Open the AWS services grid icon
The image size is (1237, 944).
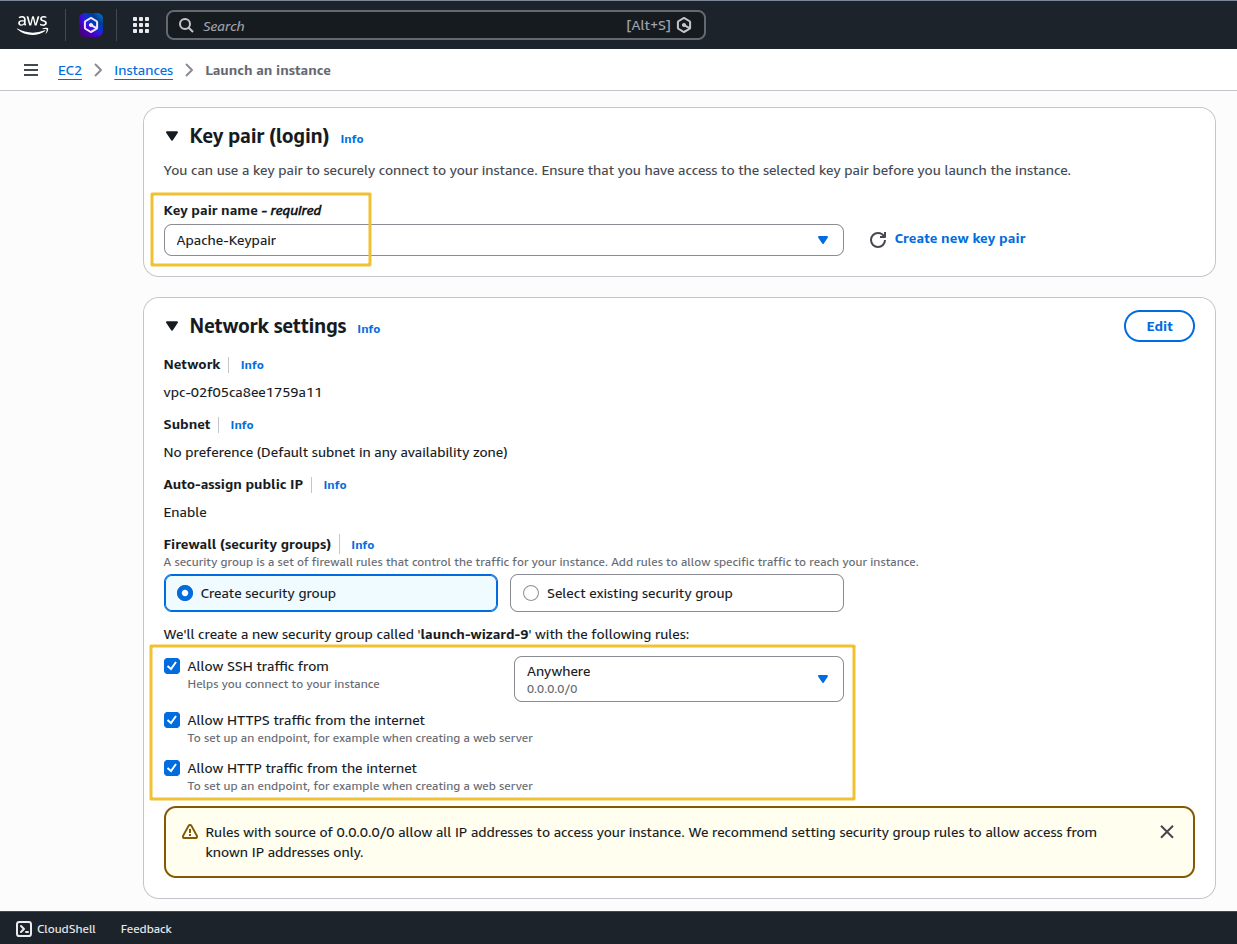coord(140,25)
